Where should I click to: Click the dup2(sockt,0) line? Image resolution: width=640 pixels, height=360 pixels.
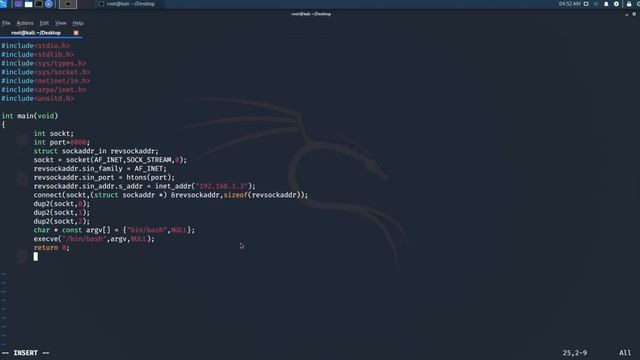point(62,204)
